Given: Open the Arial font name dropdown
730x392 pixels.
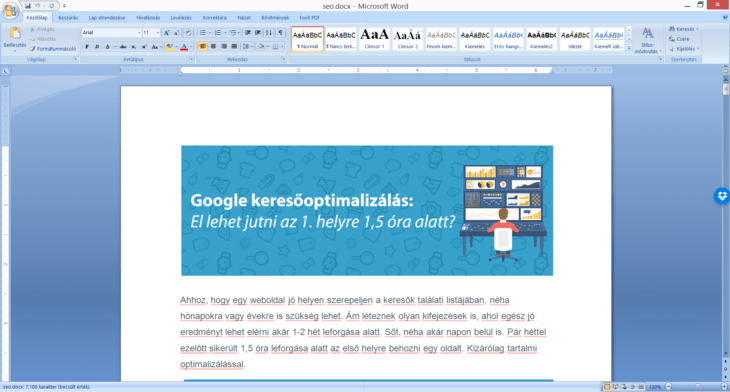Looking at the screenshot, I should click(139, 33).
